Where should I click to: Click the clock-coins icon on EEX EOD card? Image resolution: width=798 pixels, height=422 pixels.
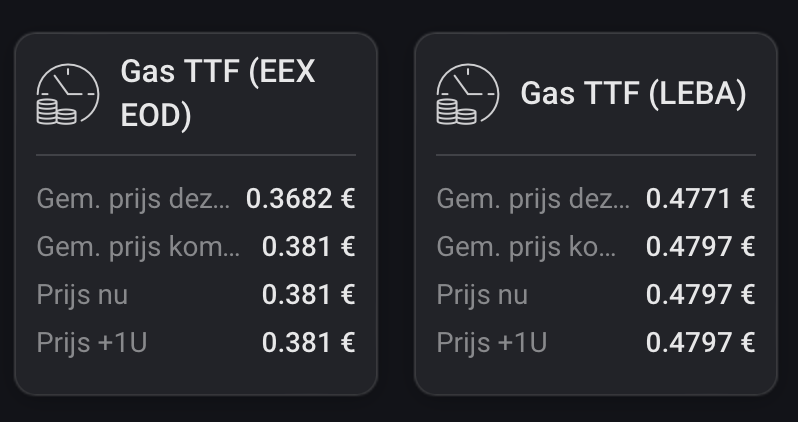click(67, 94)
